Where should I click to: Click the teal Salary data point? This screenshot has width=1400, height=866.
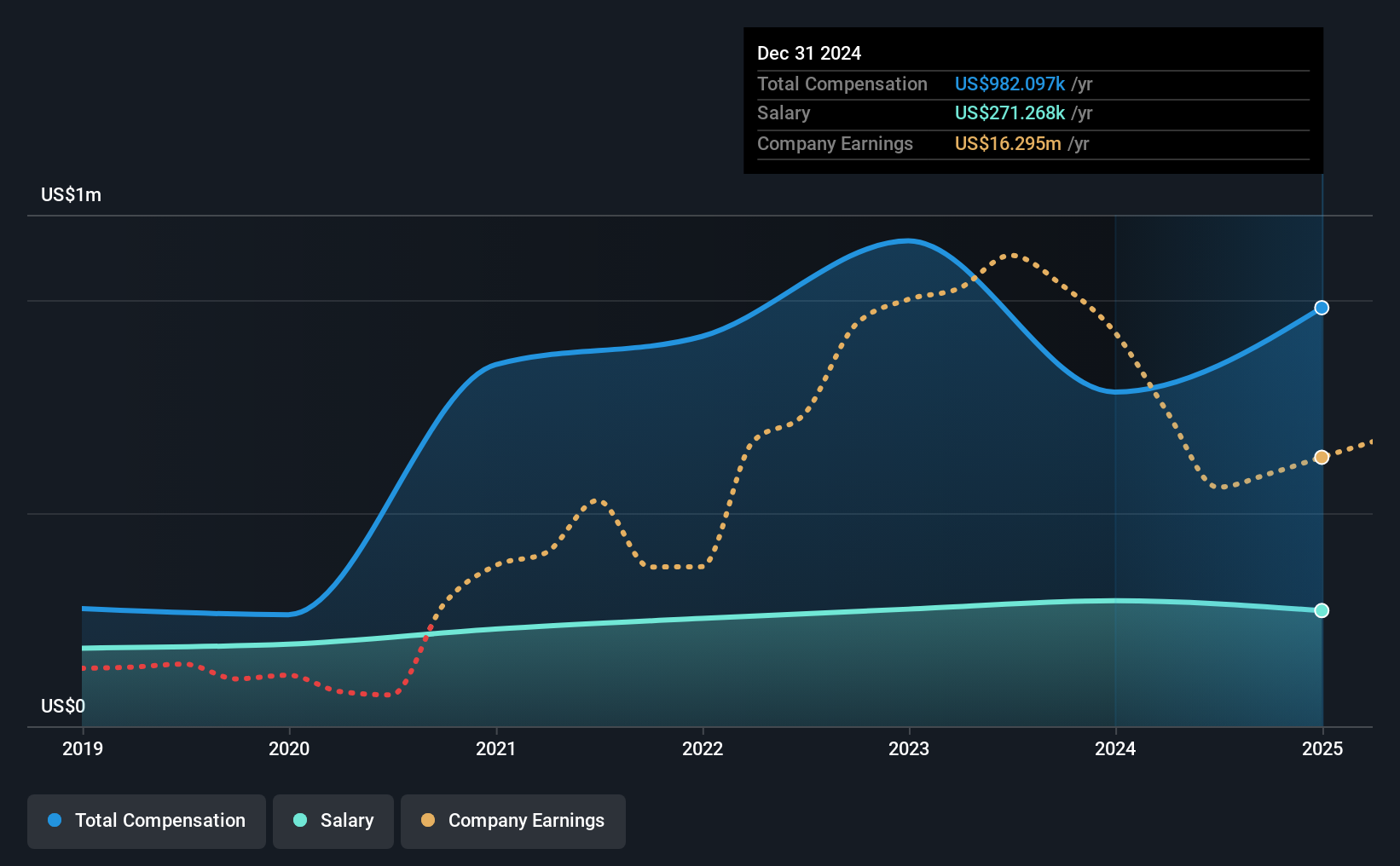point(1322,610)
